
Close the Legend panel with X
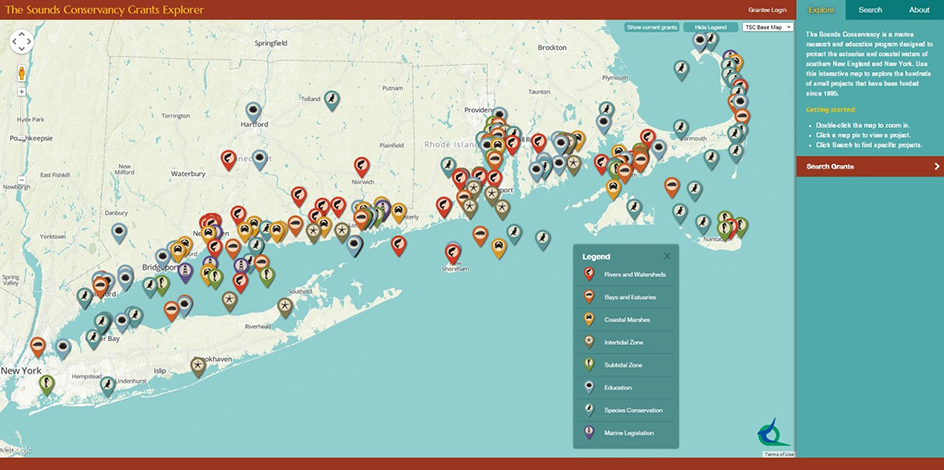(x=667, y=256)
